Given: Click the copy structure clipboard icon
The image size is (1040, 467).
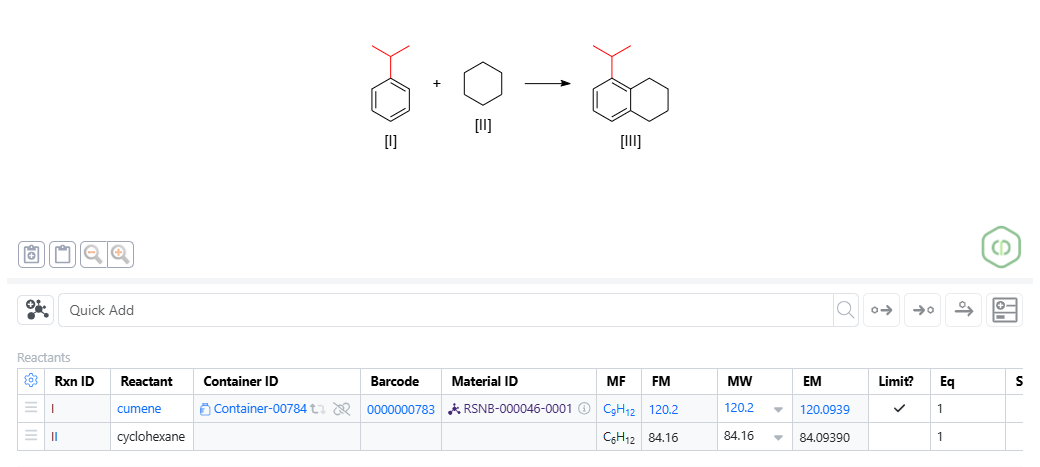Looking at the screenshot, I should coord(33,254).
